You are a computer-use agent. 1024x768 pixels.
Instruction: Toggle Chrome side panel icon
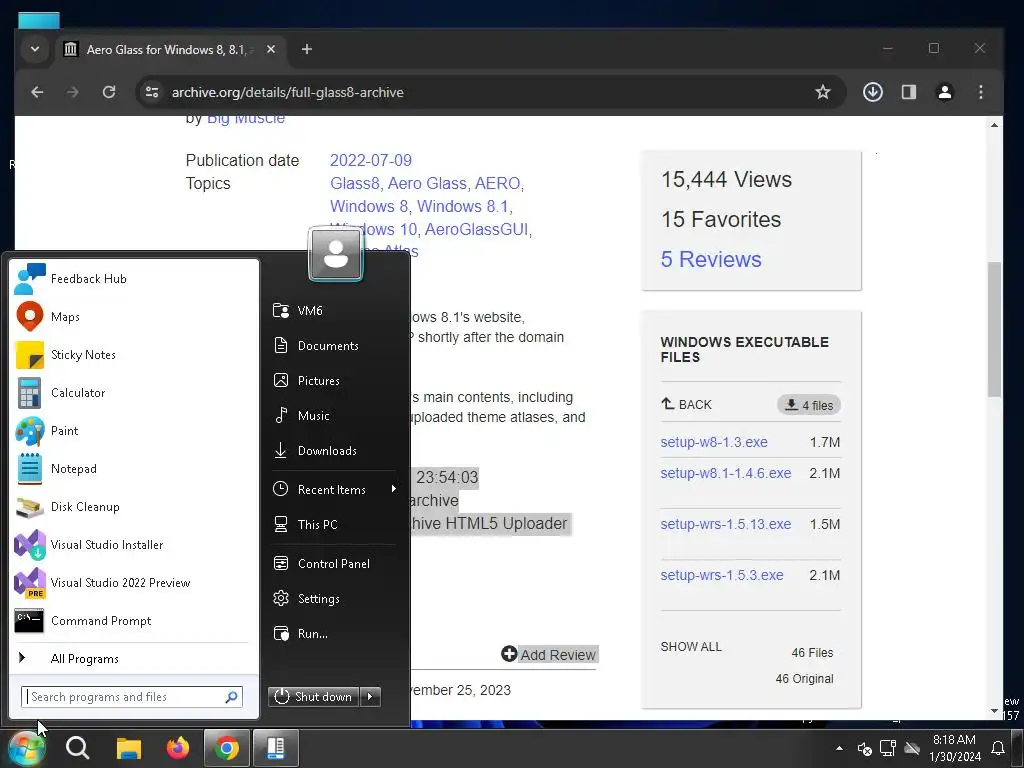pos(908,92)
